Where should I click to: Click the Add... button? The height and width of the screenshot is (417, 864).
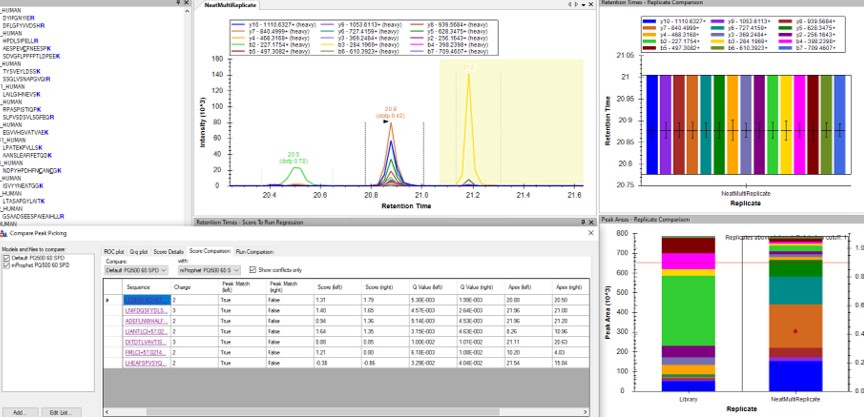pyautogui.click(x=20, y=412)
